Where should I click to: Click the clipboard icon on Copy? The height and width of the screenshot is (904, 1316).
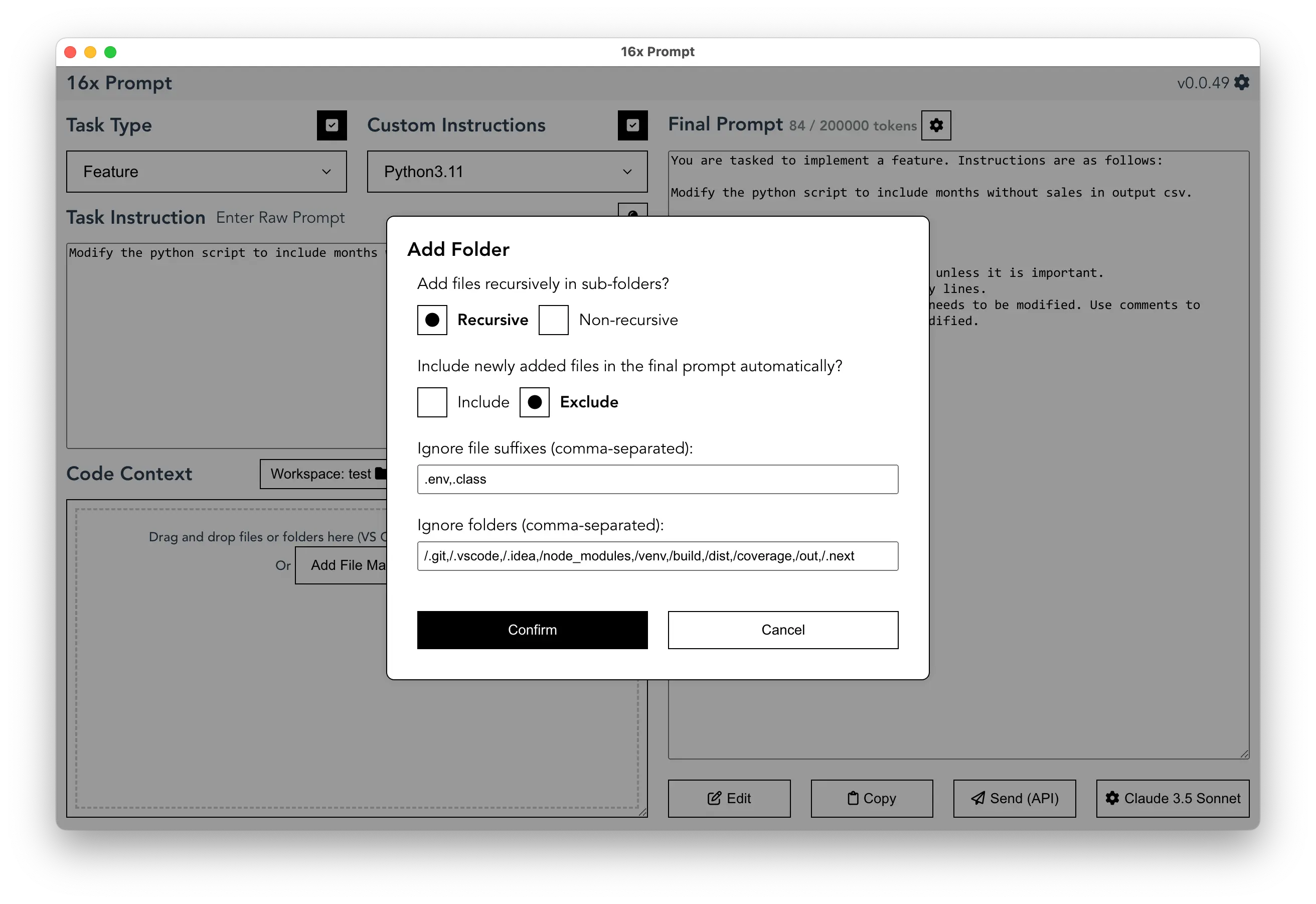coord(853,798)
